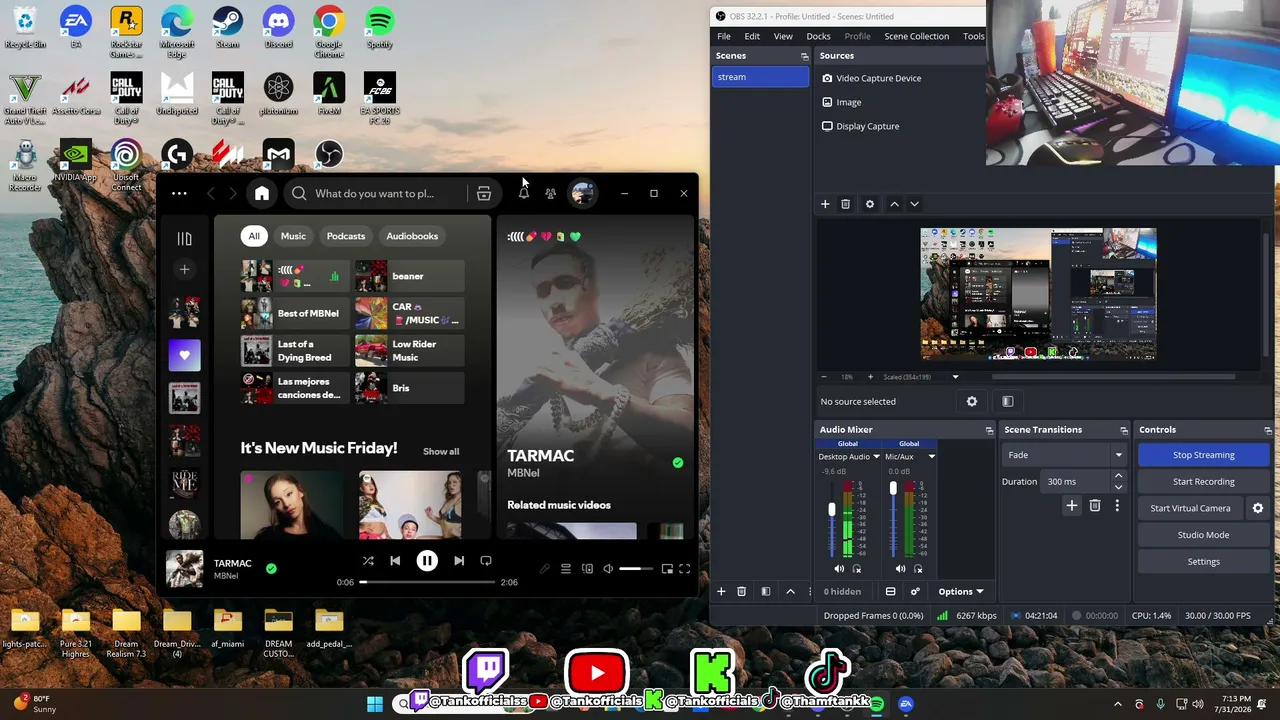
Task: Open Spotify queue icon
Action: 566,569
